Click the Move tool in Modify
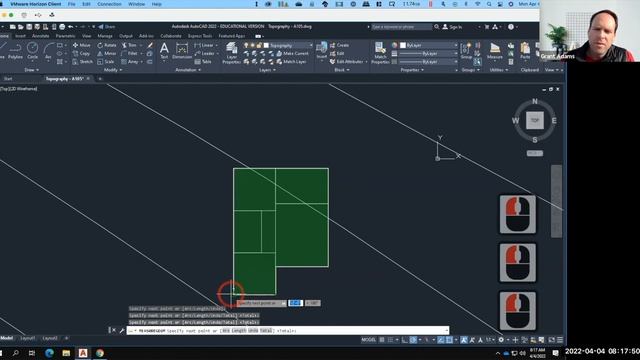Viewport: 640px width, 360px height. click(82, 45)
